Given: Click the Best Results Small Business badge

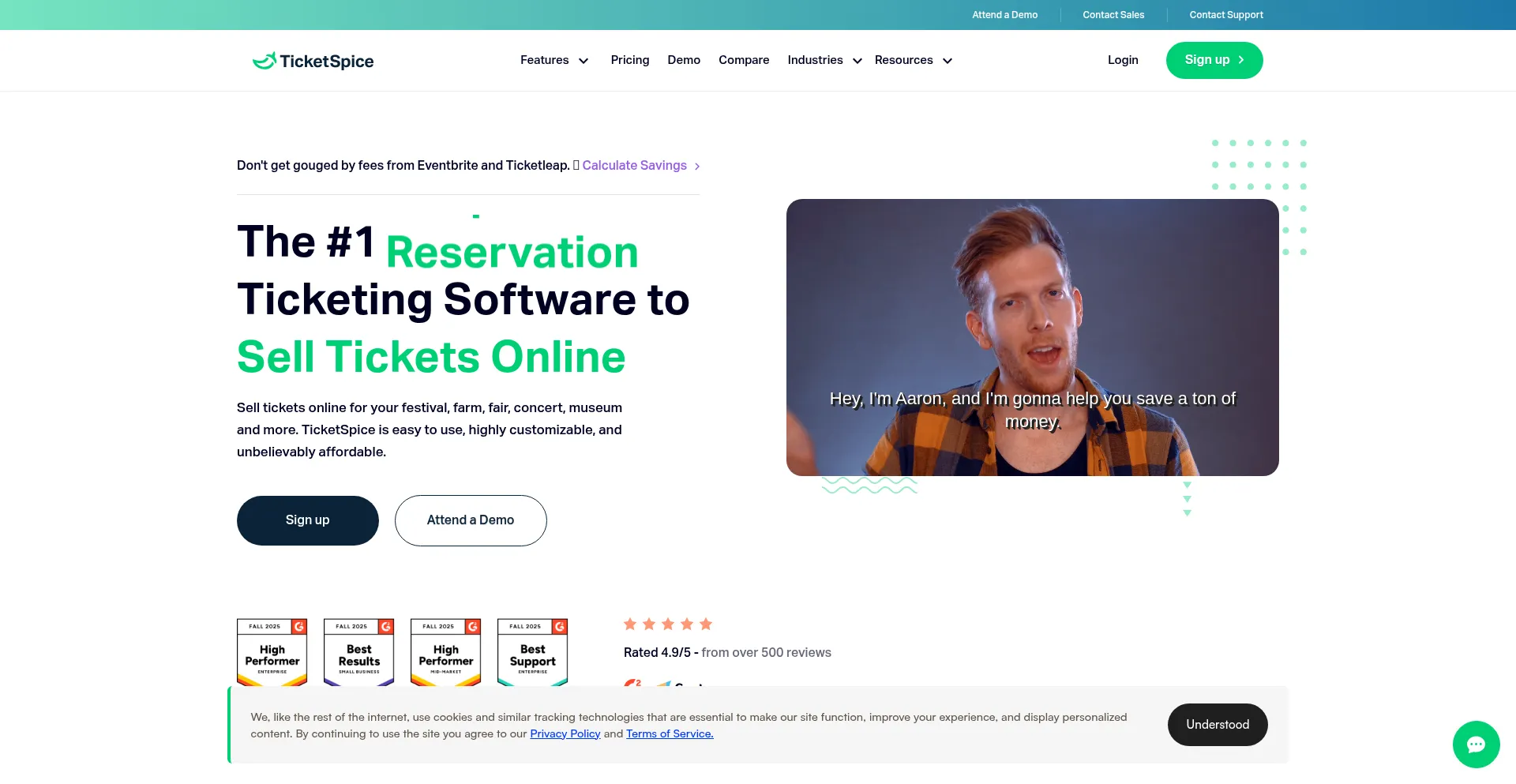Looking at the screenshot, I should point(358,652).
